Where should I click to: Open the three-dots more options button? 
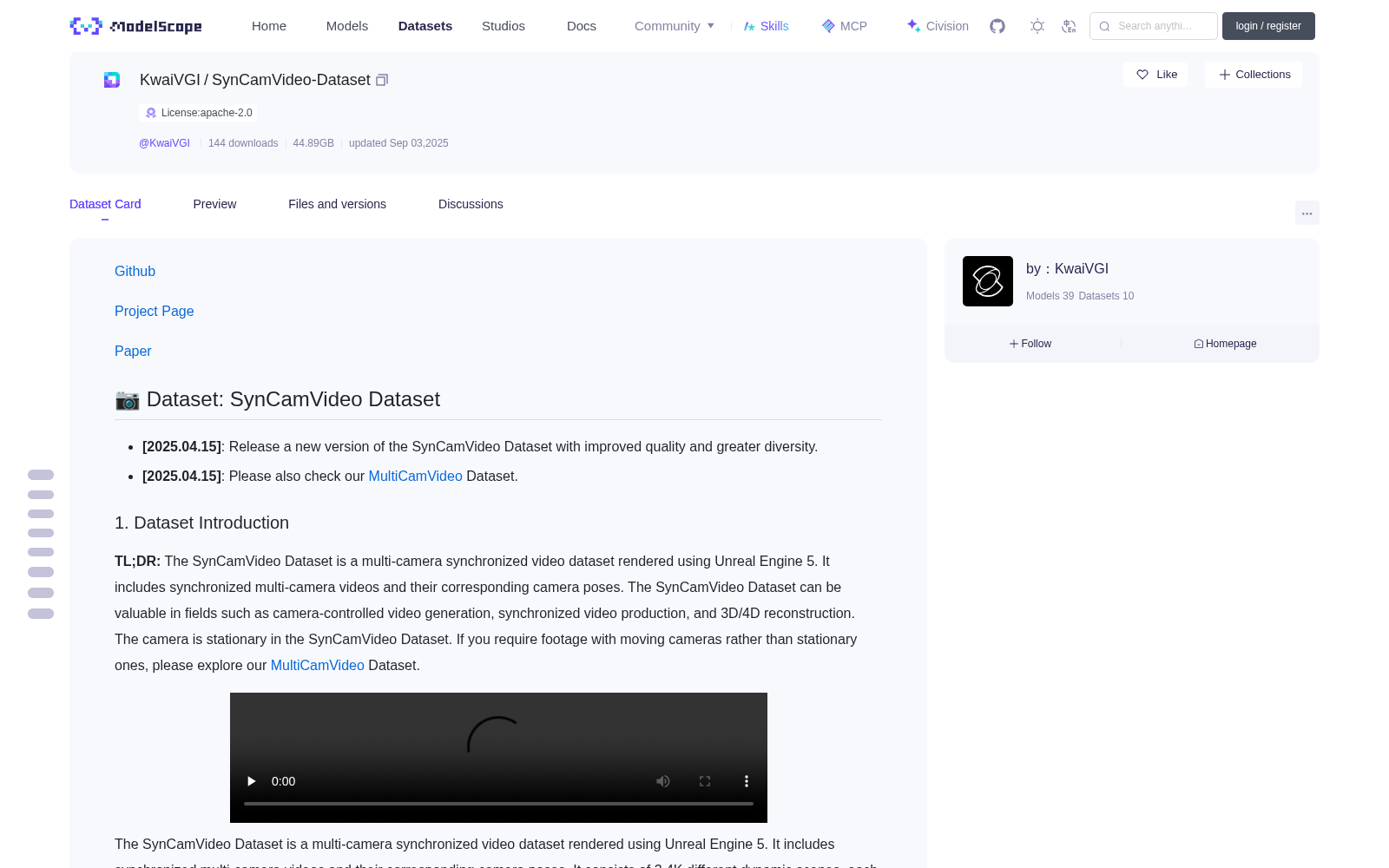(x=1307, y=213)
